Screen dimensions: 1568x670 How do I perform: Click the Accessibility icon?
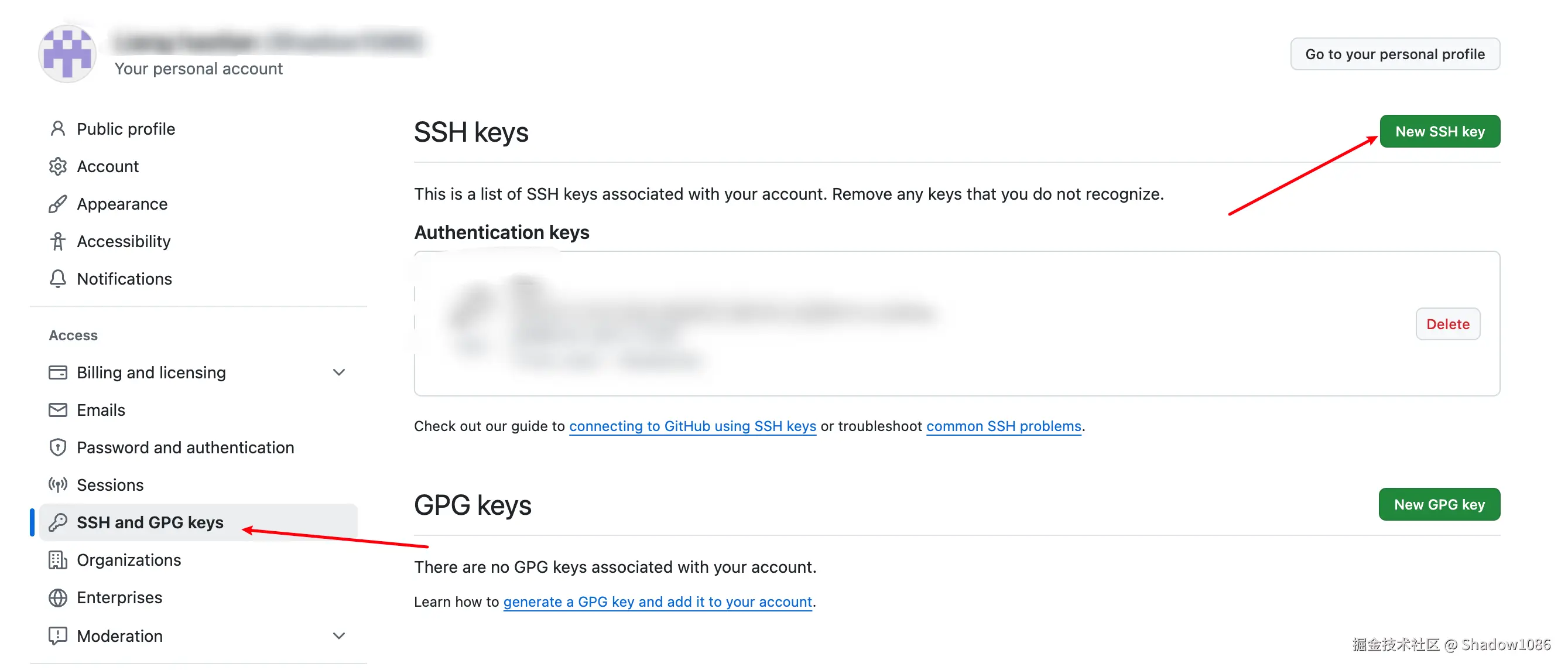click(58, 241)
